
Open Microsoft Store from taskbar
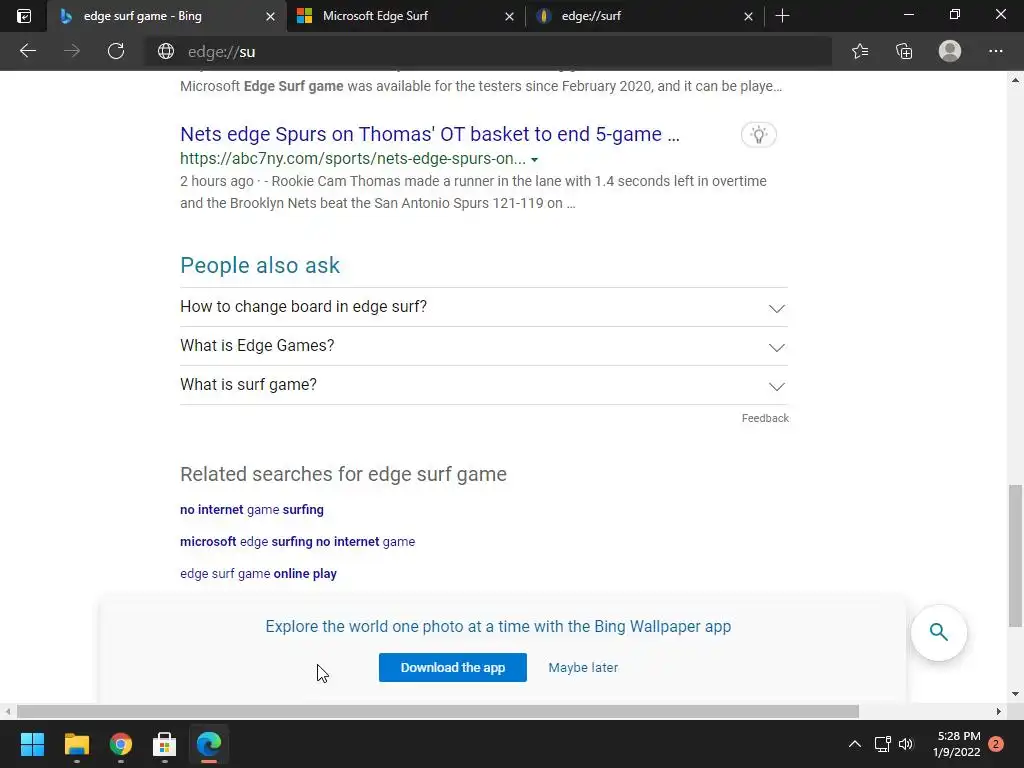[165, 744]
